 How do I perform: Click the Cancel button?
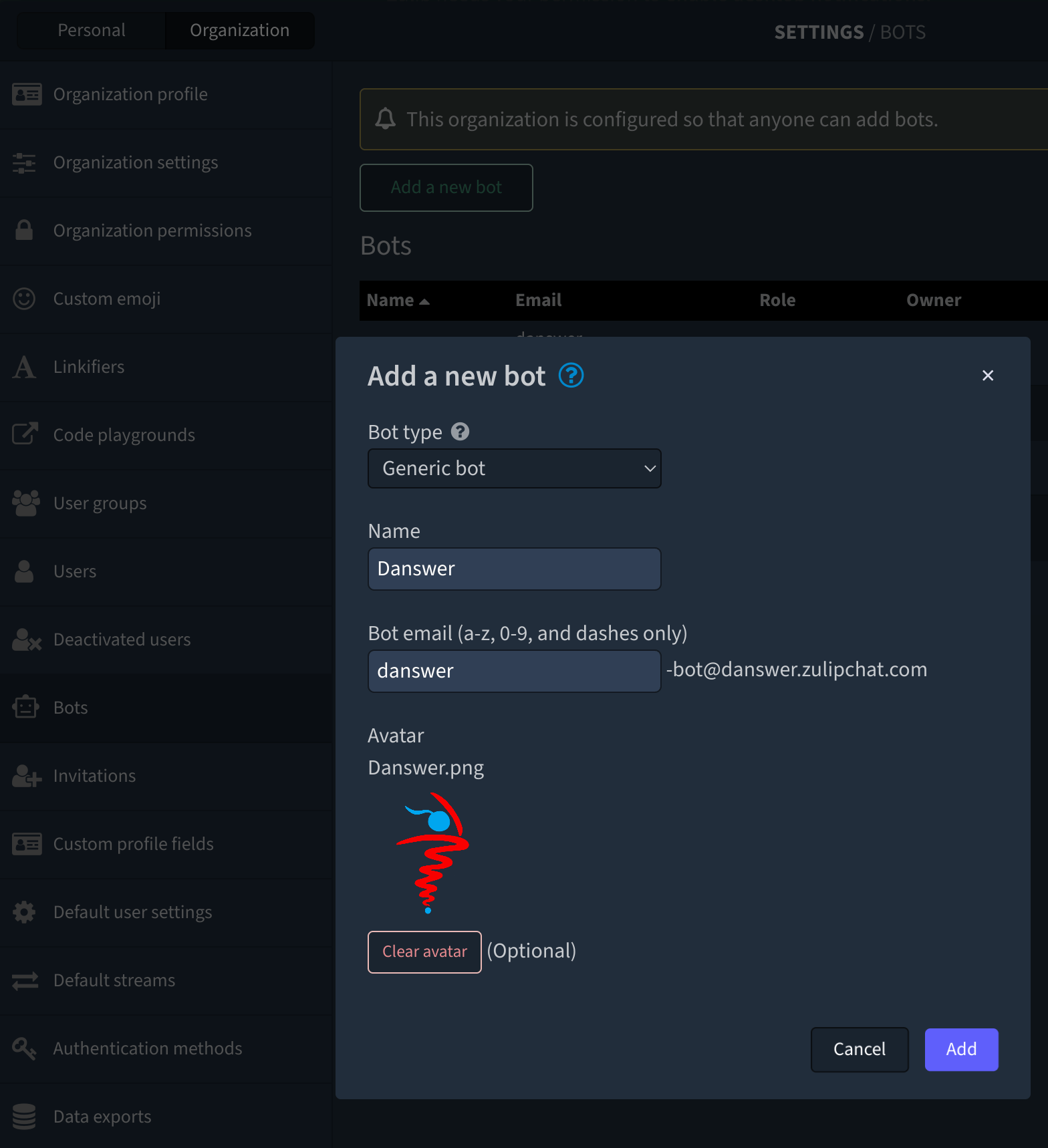coord(860,1049)
